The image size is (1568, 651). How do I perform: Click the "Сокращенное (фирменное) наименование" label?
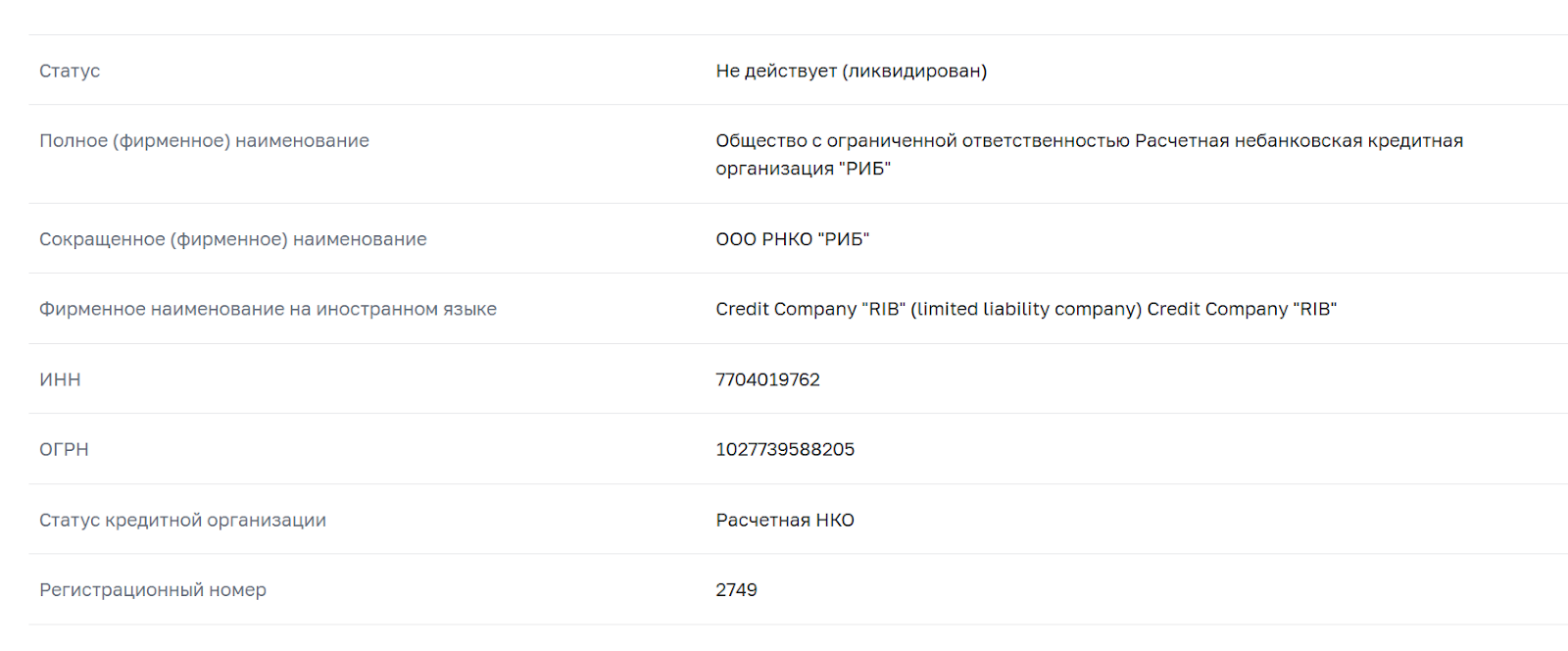232,239
